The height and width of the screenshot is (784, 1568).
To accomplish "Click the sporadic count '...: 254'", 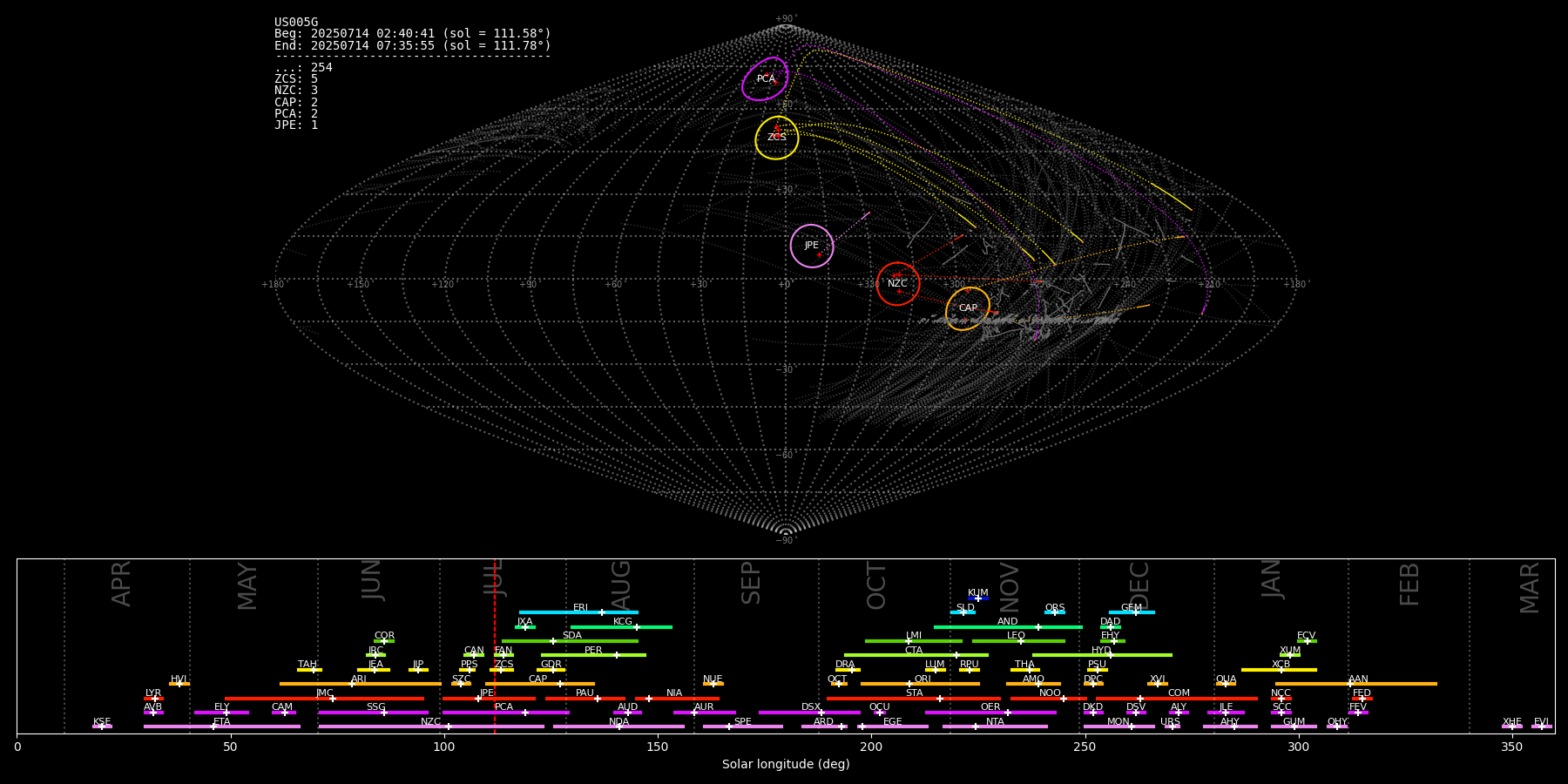I will tap(303, 68).
